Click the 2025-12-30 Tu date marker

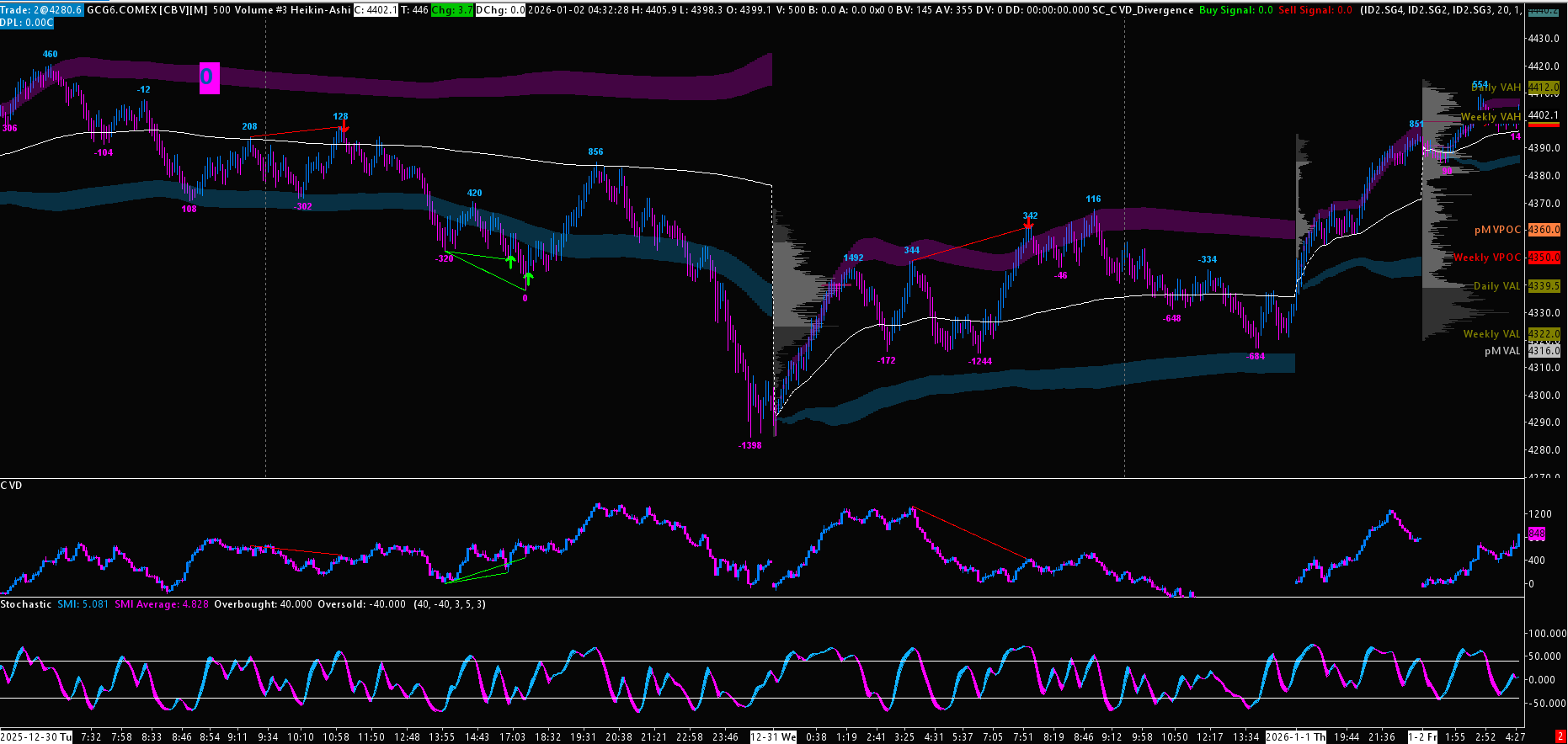click(x=36, y=737)
